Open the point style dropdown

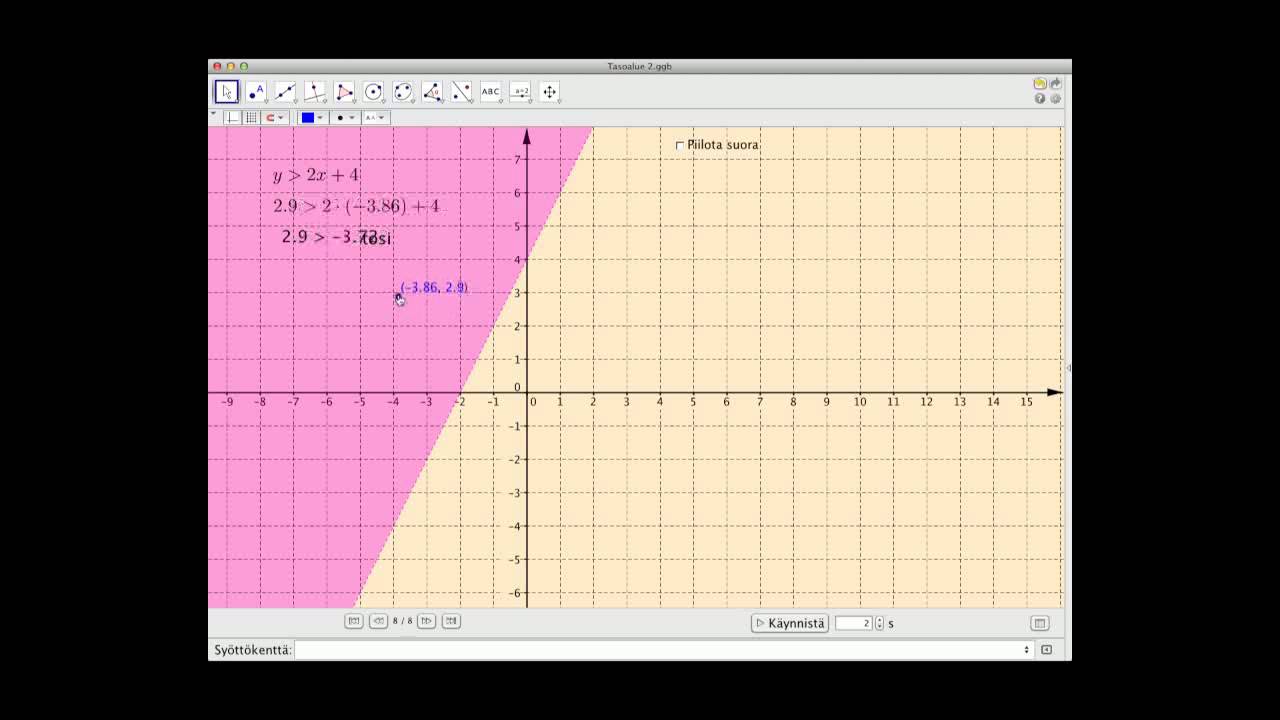point(345,118)
